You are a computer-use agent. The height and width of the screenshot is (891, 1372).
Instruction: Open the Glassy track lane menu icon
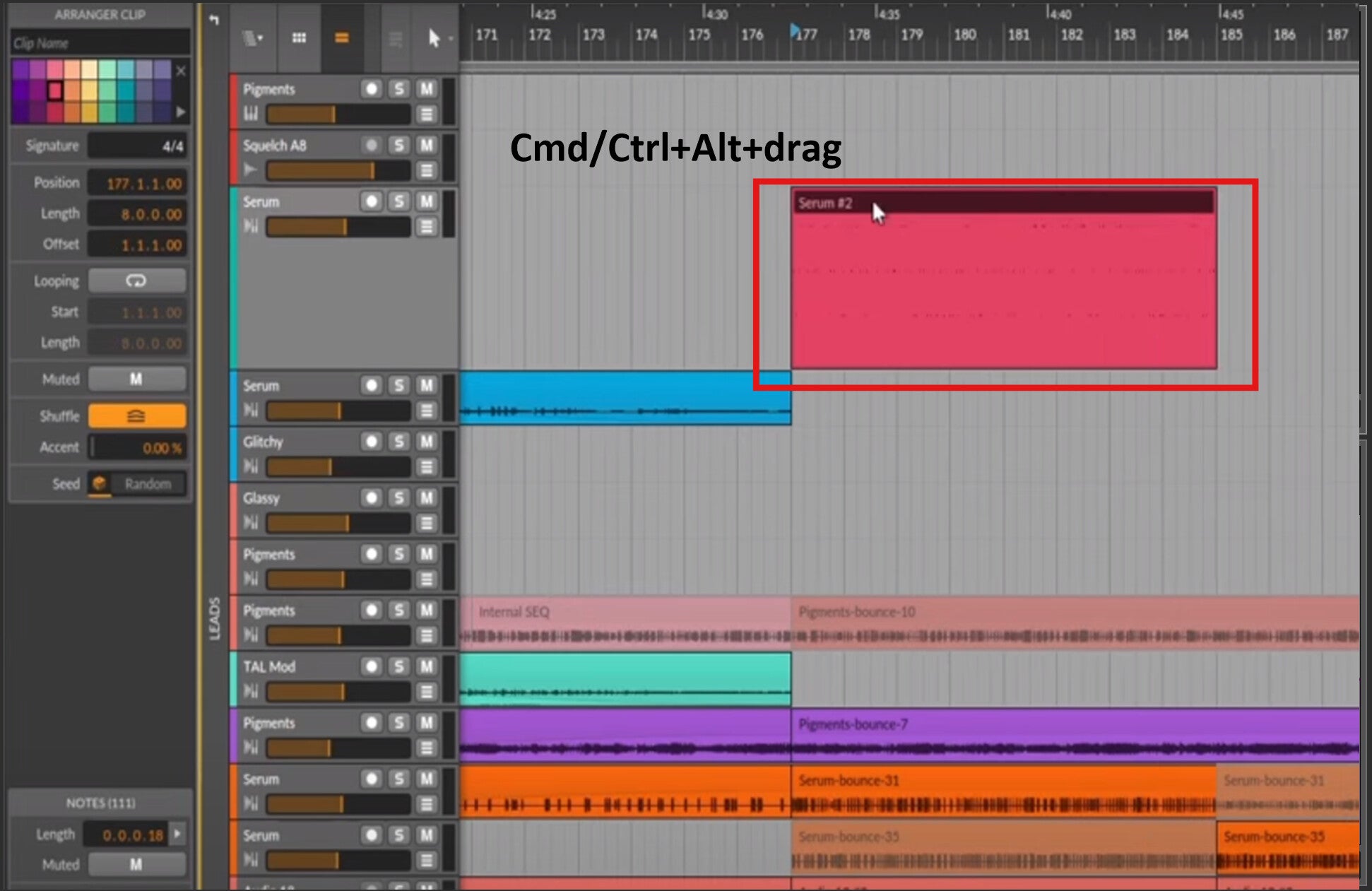click(426, 523)
